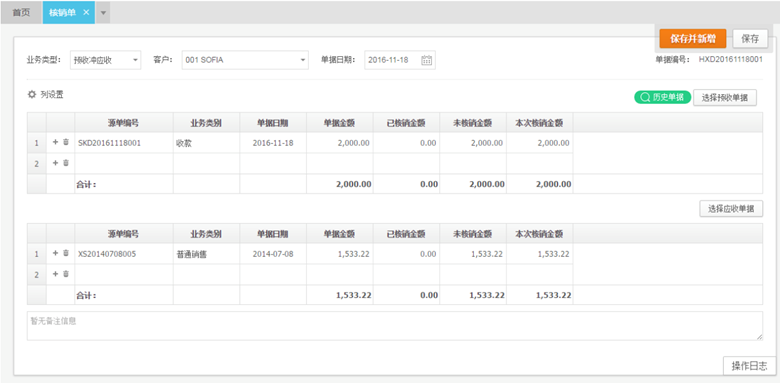Click 选择预收单据 button
The height and width of the screenshot is (383, 780).
pyautogui.click(x=725, y=98)
